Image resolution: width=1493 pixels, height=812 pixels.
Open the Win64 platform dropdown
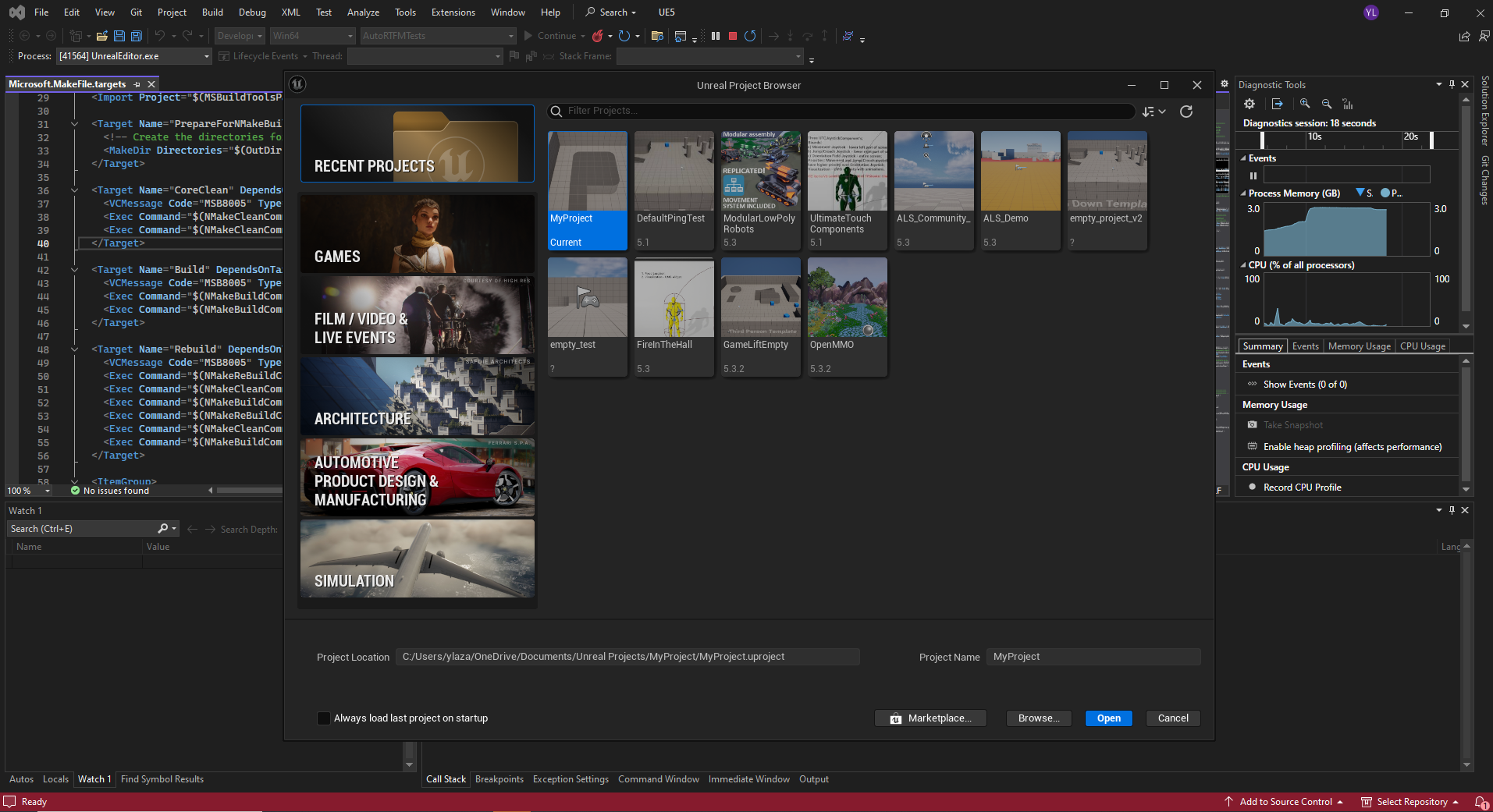point(312,36)
